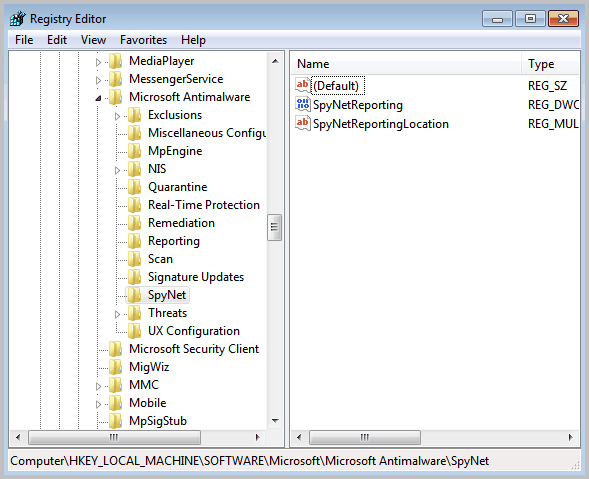This screenshot has height=479, width=589.
Task: Select the Real-Time Protection key label
Action: tap(204, 205)
